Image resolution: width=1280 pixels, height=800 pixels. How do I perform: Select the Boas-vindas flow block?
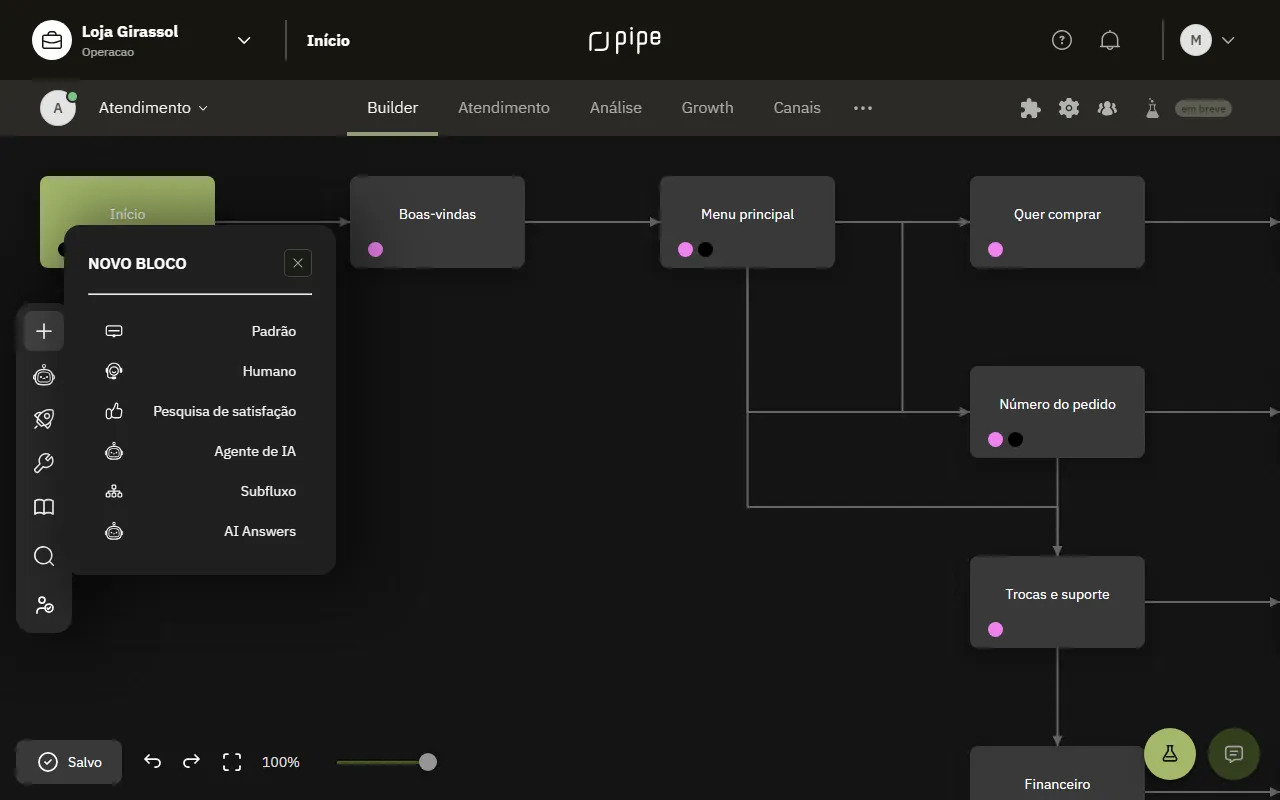[x=437, y=222]
